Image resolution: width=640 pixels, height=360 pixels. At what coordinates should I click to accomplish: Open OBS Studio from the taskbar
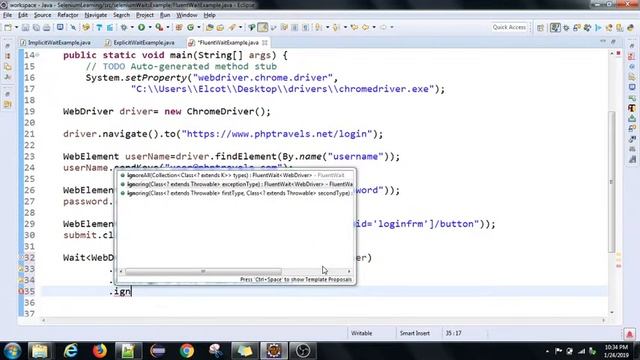(303, 351)
